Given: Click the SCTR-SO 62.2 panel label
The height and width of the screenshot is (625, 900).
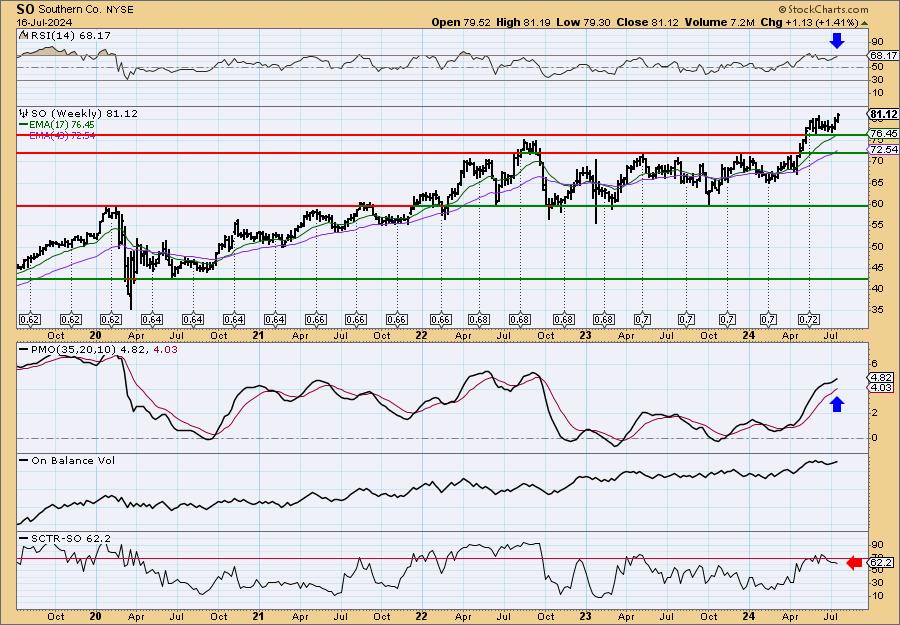Looking at the screenshot, I should (65, 538).
